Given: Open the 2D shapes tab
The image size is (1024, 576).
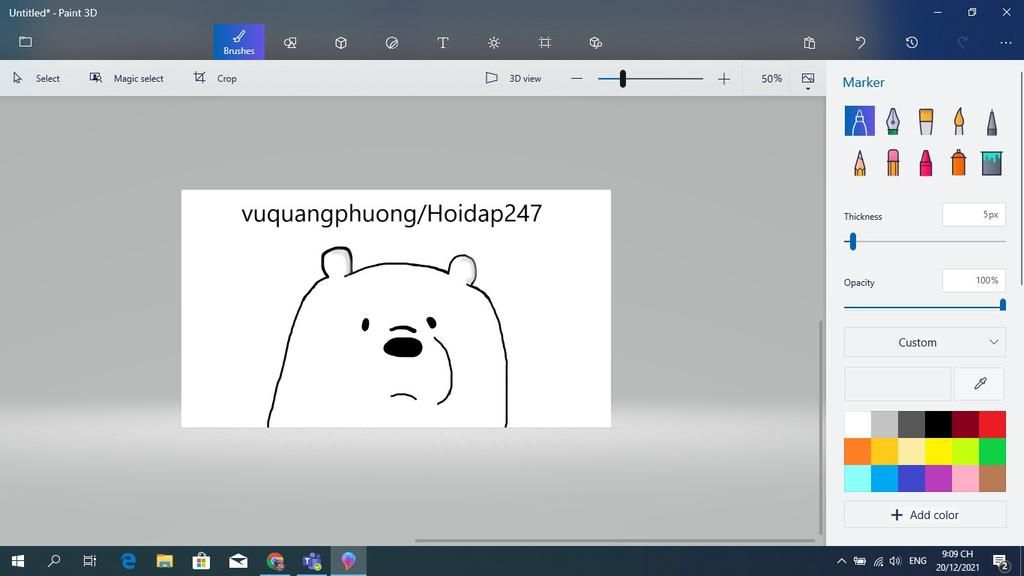Looking at the screenshot, I should point(290,42).
